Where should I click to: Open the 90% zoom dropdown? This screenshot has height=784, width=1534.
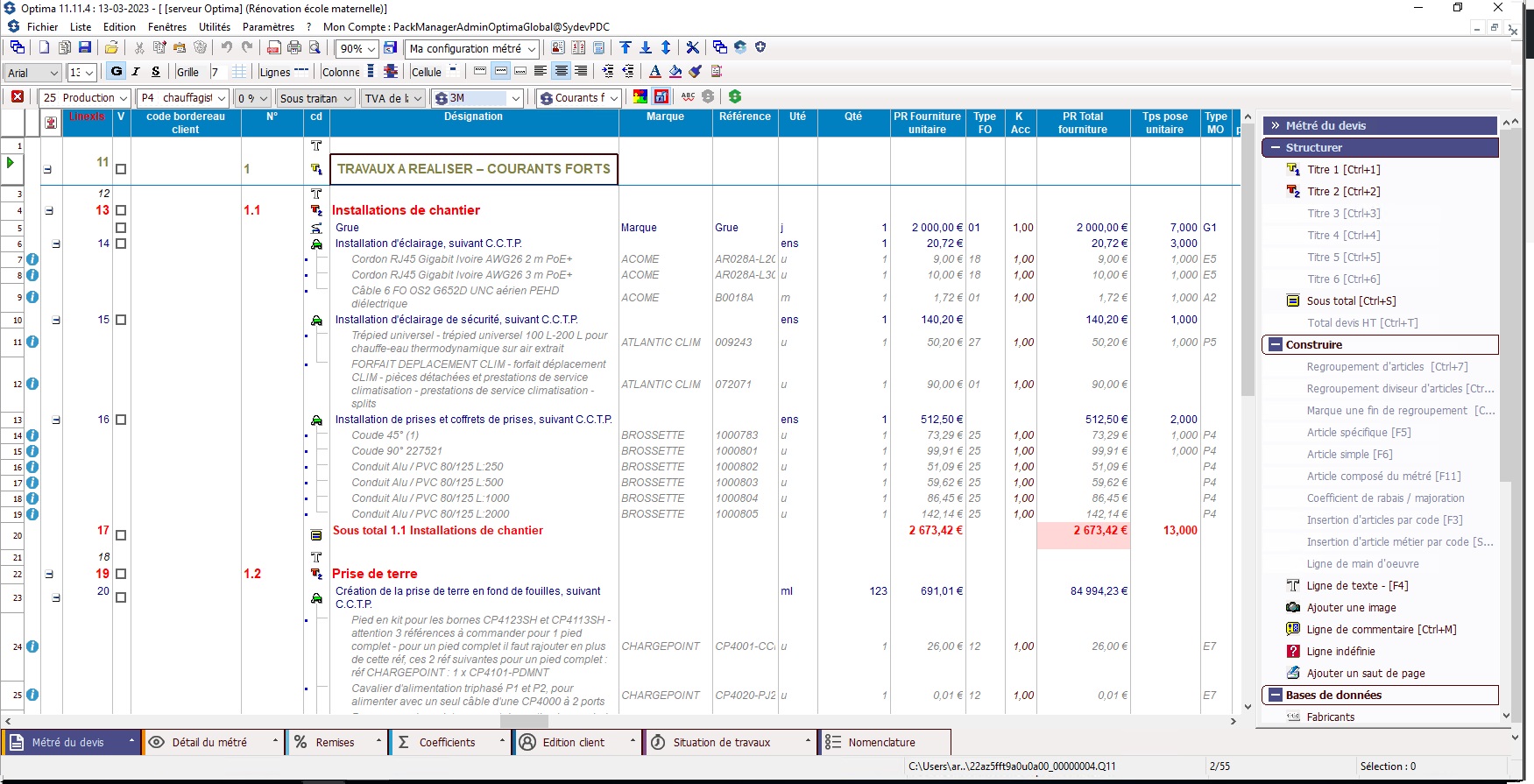(371, 49)
